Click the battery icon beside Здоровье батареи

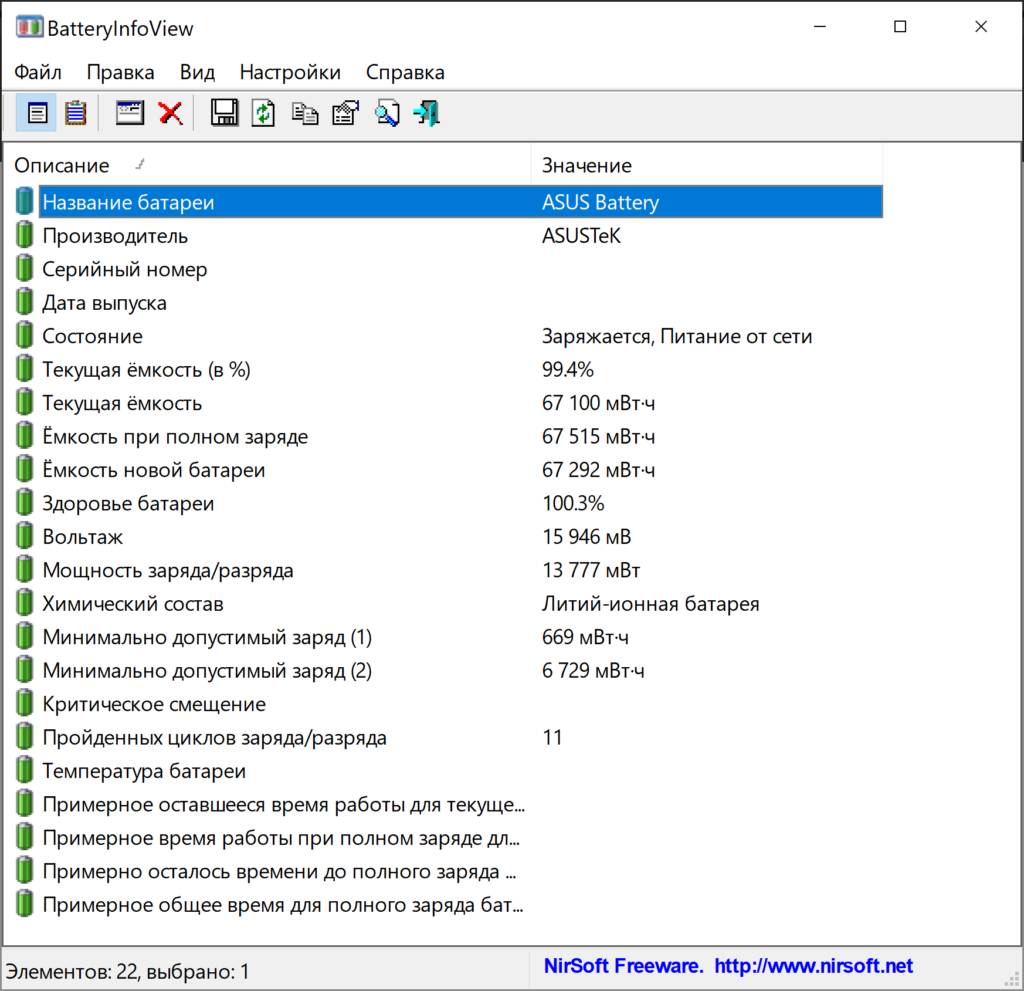tap(24, 503)
